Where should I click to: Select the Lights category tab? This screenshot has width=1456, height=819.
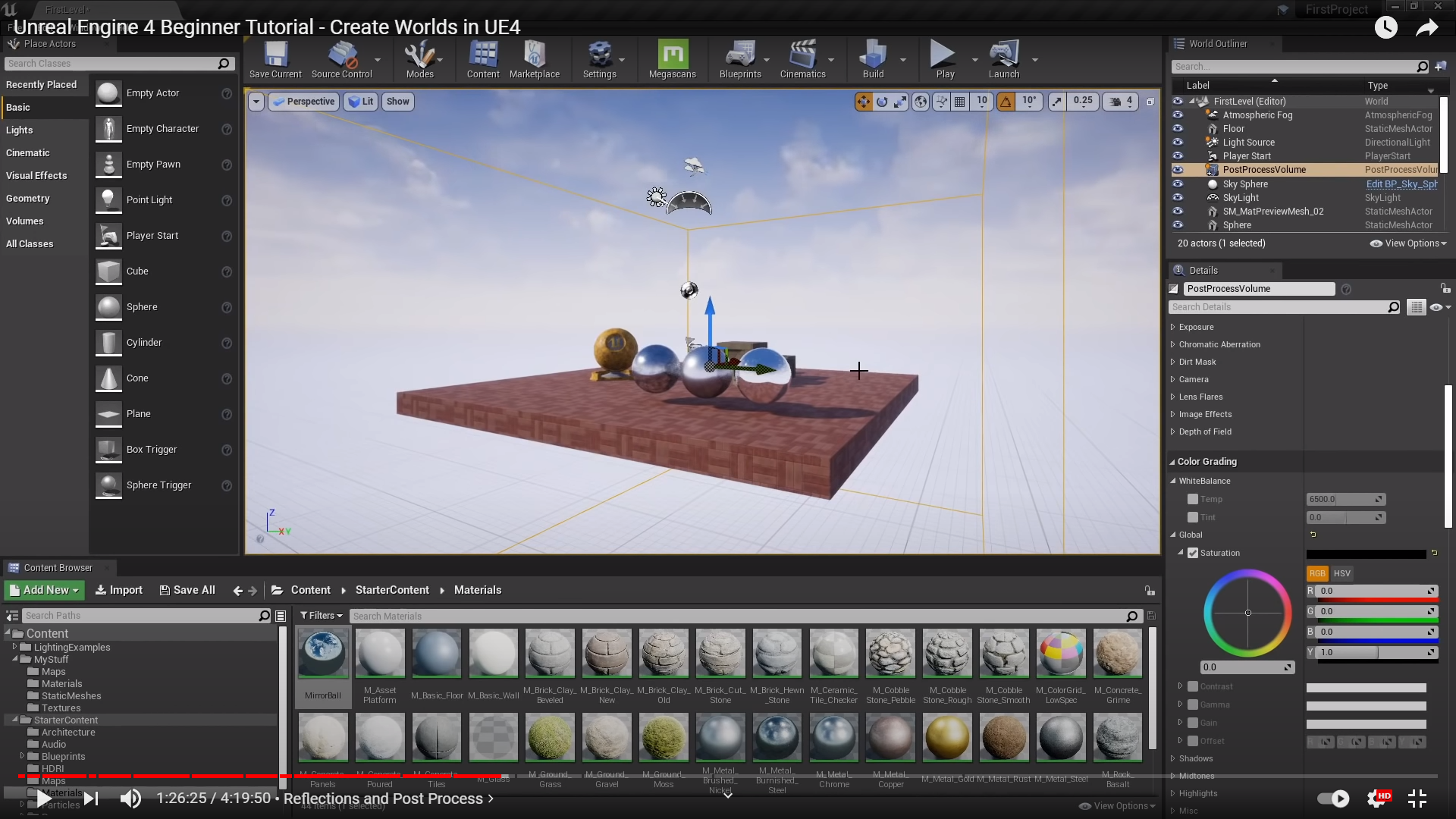click(x=20, y=130)
